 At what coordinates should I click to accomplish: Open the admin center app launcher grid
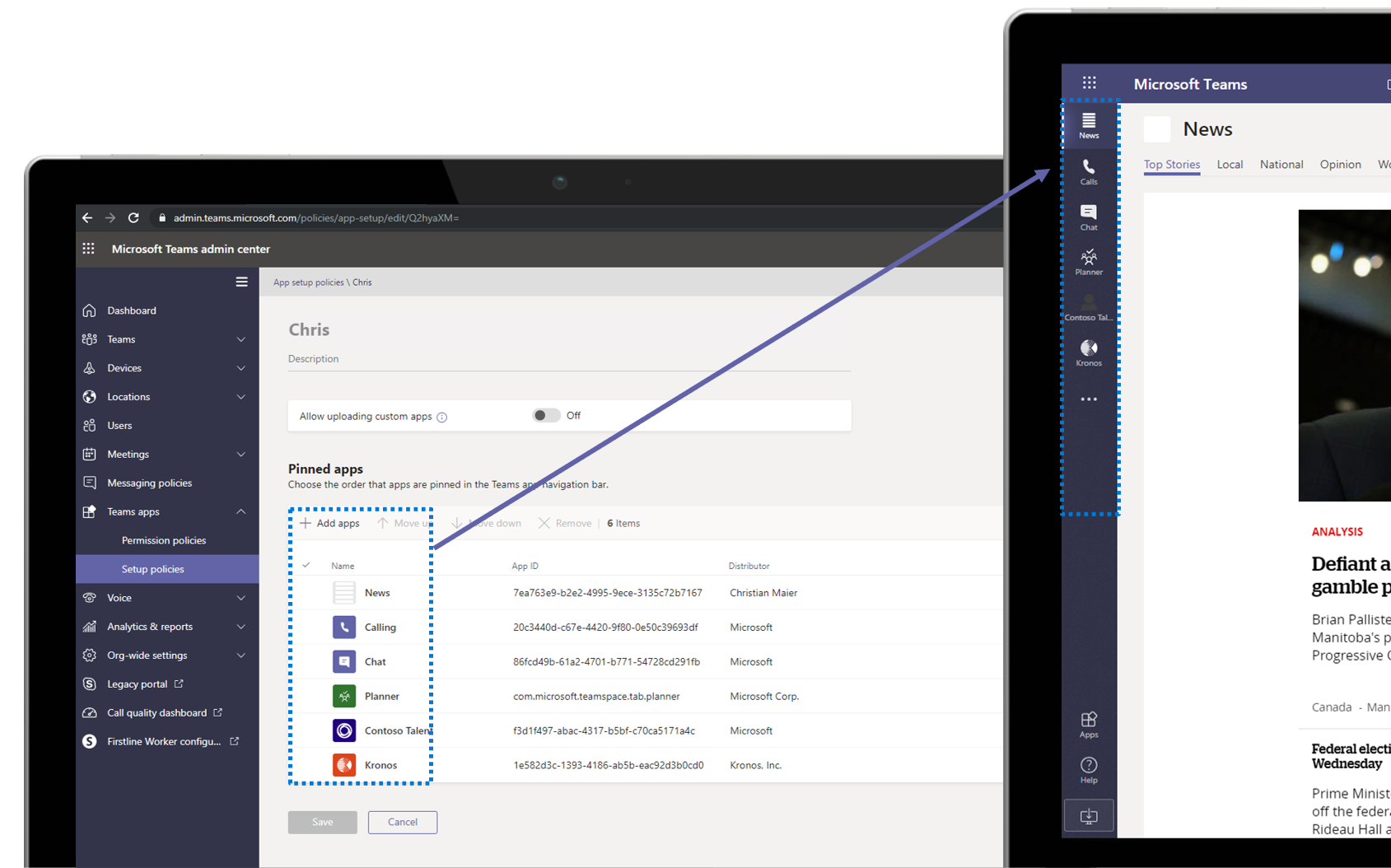click(89, 249)
